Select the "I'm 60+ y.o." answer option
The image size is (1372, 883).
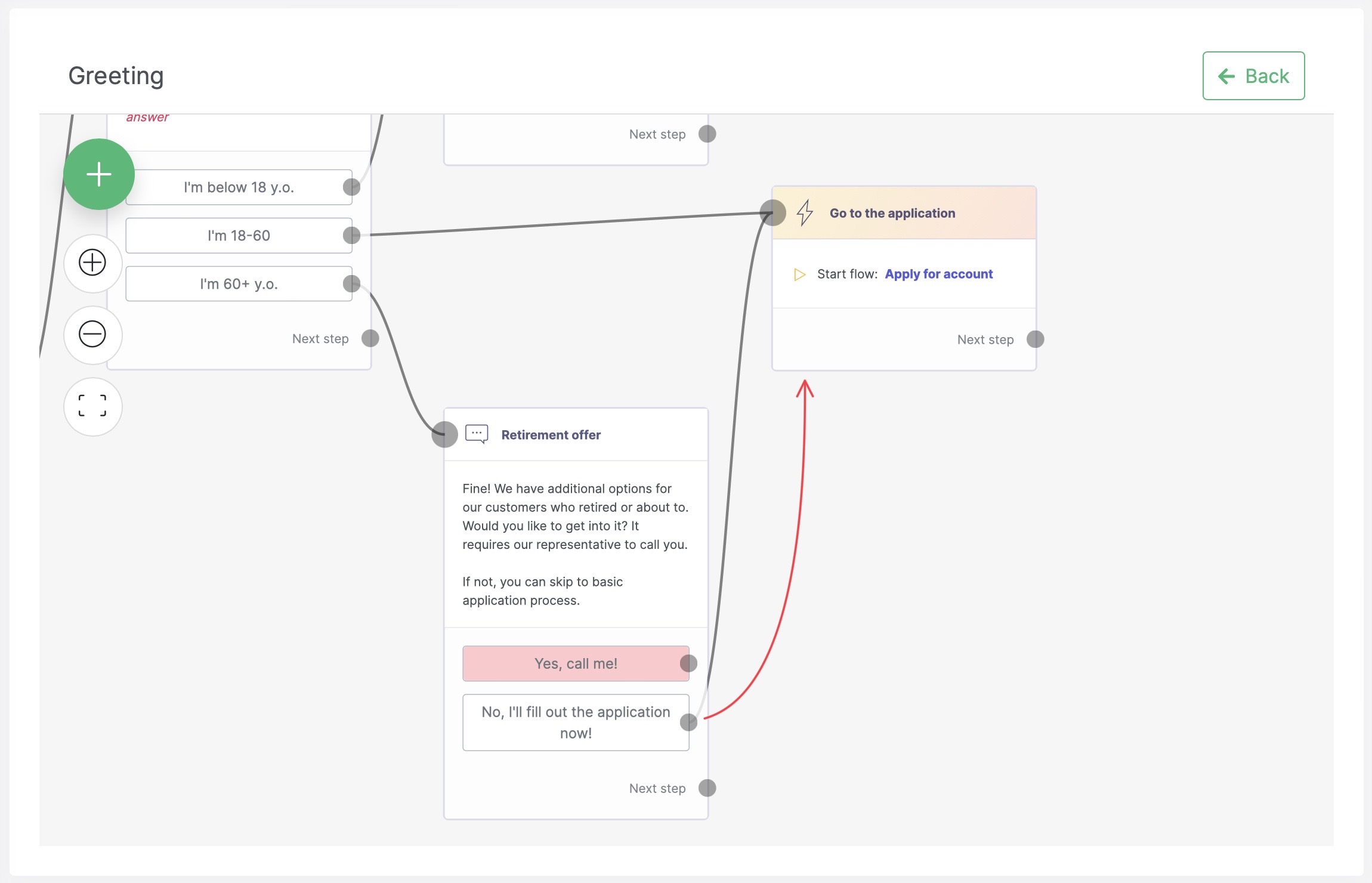click(x=239, y=284)
